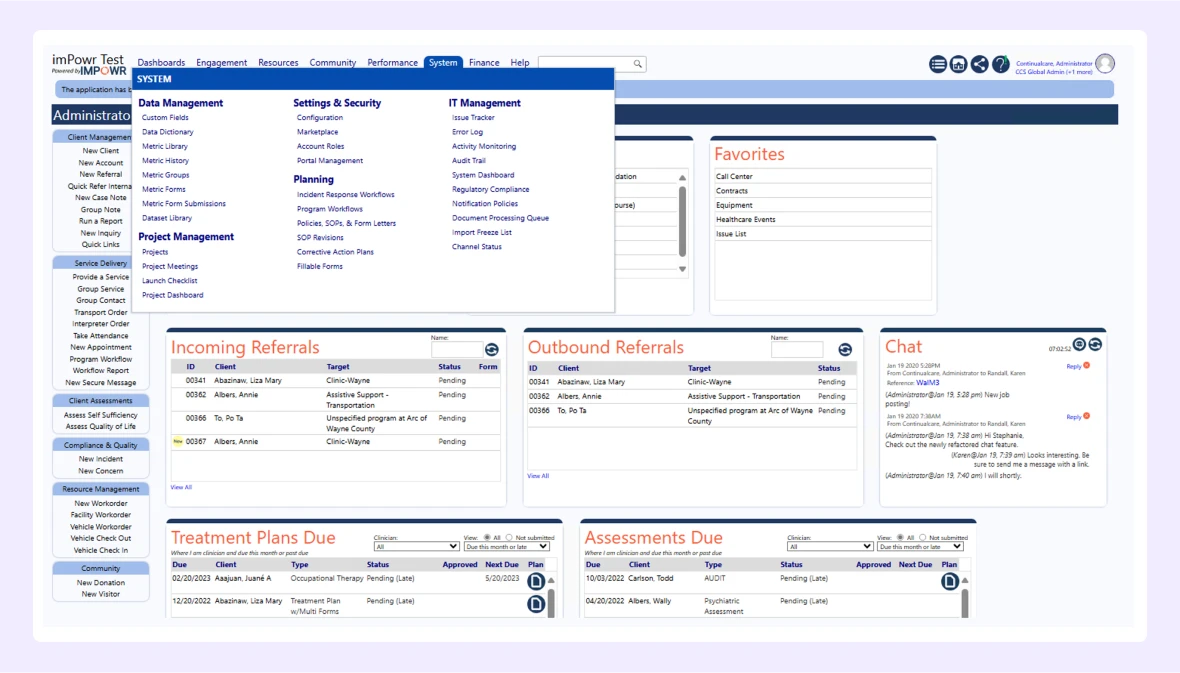Open the Performance menu

coord(392,63)
